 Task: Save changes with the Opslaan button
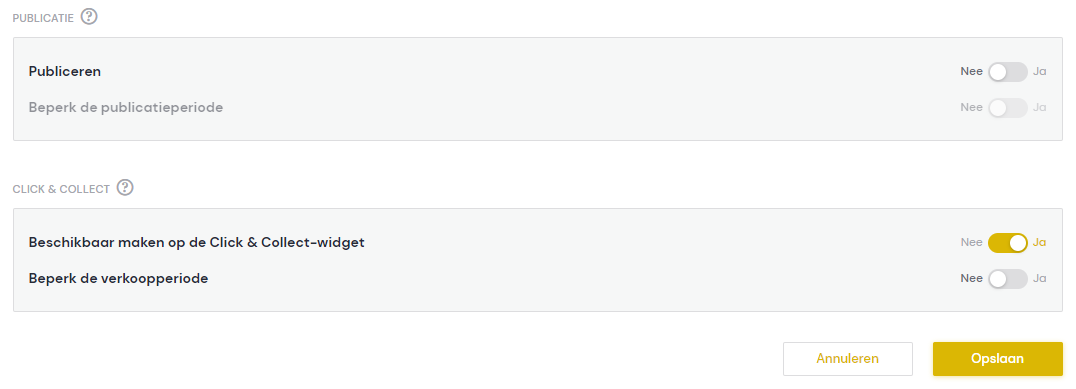pos(998,359)
